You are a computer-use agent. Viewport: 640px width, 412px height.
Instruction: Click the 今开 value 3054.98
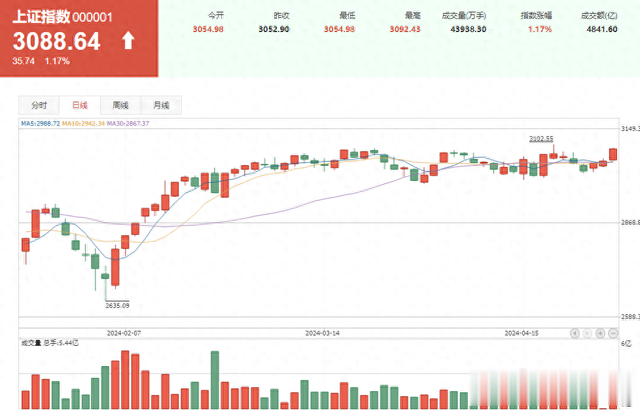point(208,29)
